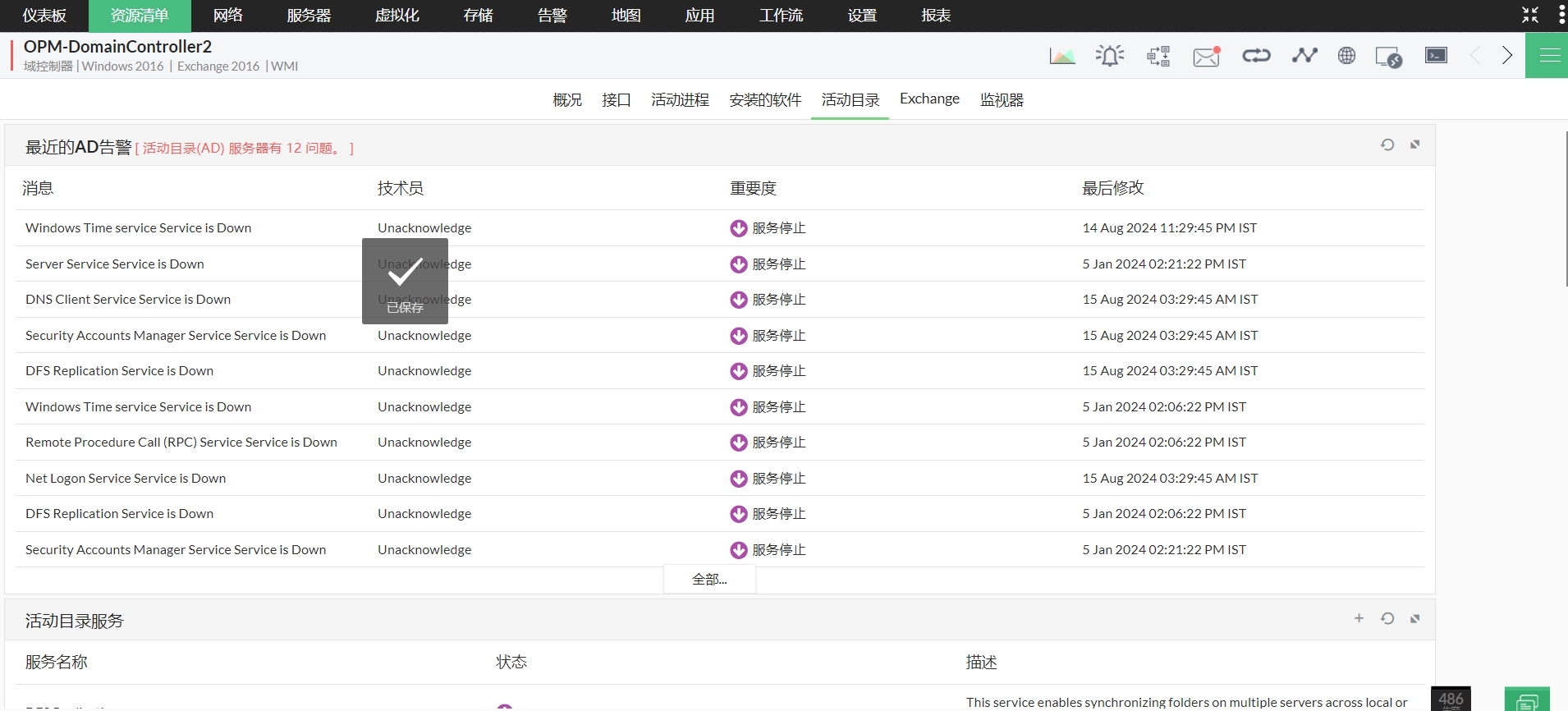The width and height of the screenshot is (1568, 711).
Task: Open the device graphs chart icon
Action: [x=1062, y=56]
